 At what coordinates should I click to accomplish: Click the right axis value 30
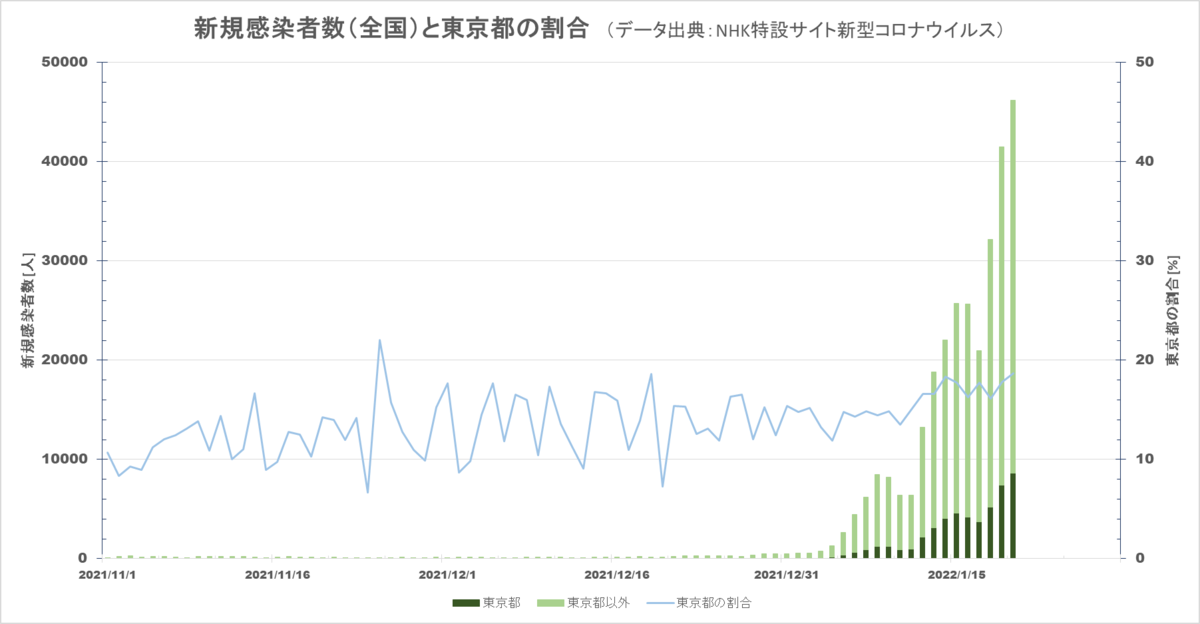[x=1144, y=260]
